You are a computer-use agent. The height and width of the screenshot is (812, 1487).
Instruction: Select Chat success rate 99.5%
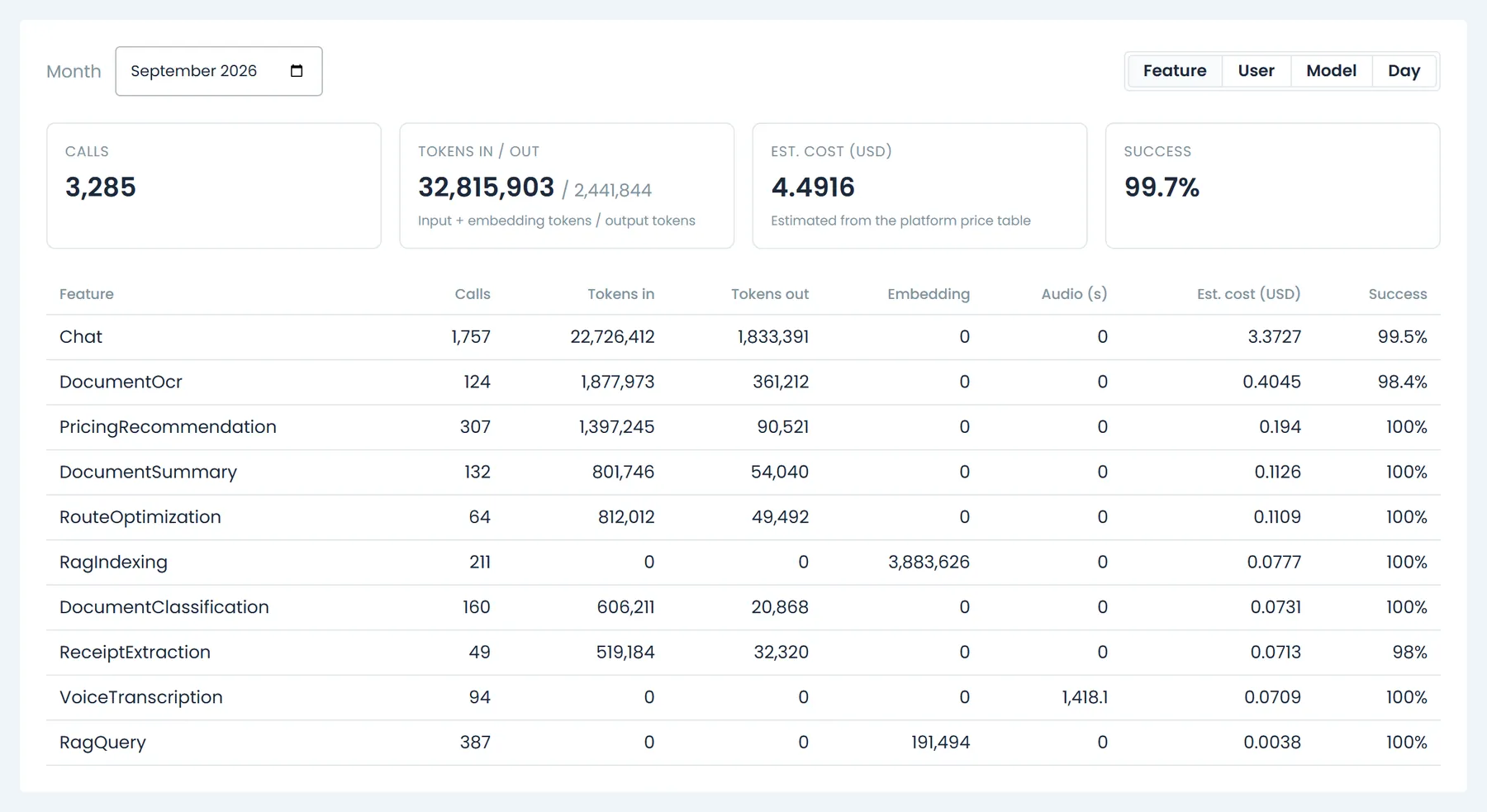point(1402,337)
